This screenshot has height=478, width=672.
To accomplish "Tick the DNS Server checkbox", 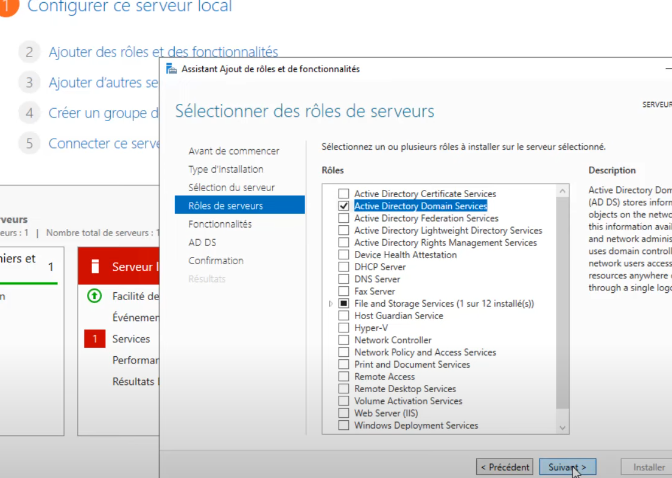I will tap(343, 279).
